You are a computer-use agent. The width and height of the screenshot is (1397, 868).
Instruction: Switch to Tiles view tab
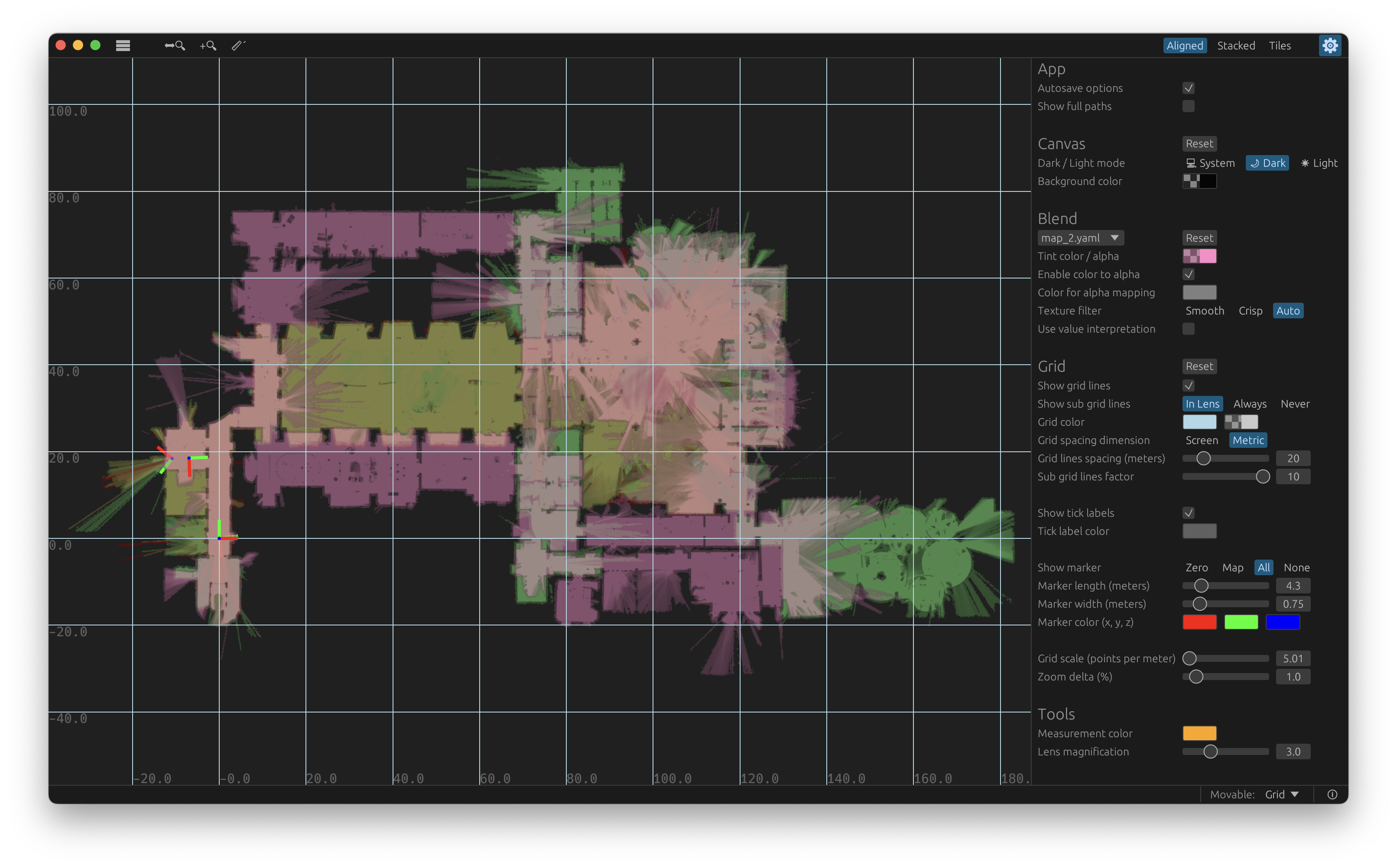[1279, 45]
